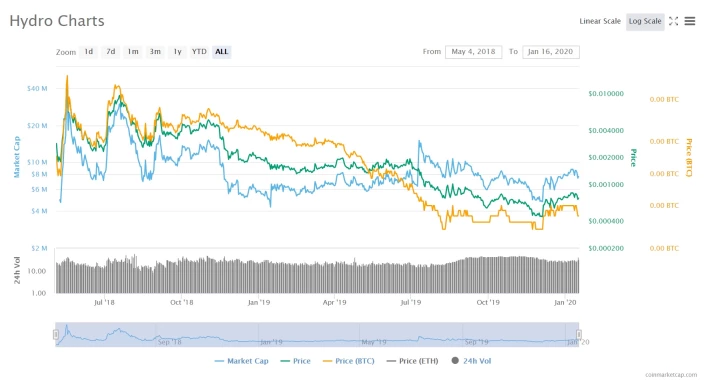The width and height of the screenshot is (710, 388).
Task: Click the $0.010000 price axis label
Action: click(x=606, y=94)
